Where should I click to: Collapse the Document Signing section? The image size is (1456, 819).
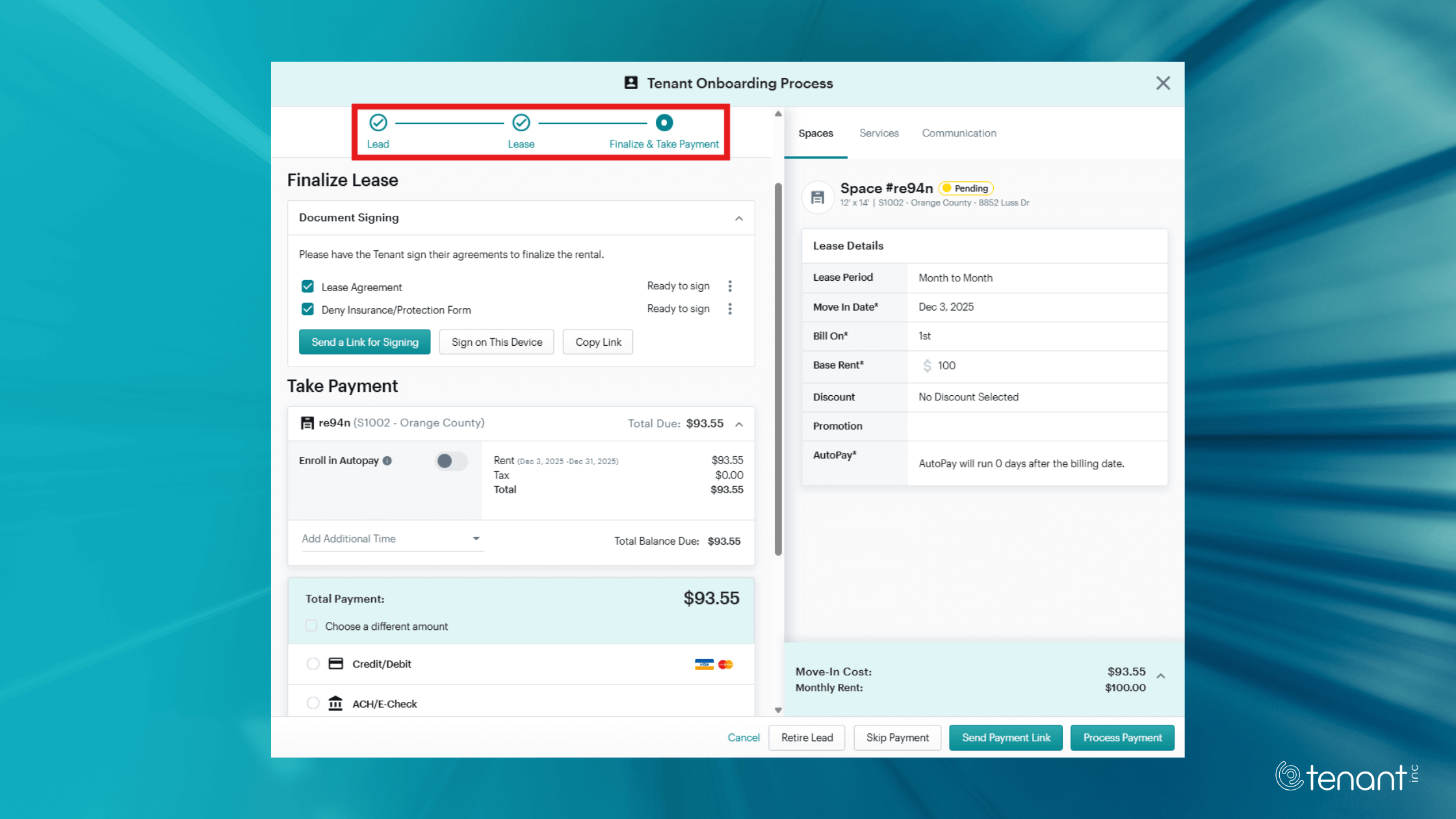(x=738, y=218)
